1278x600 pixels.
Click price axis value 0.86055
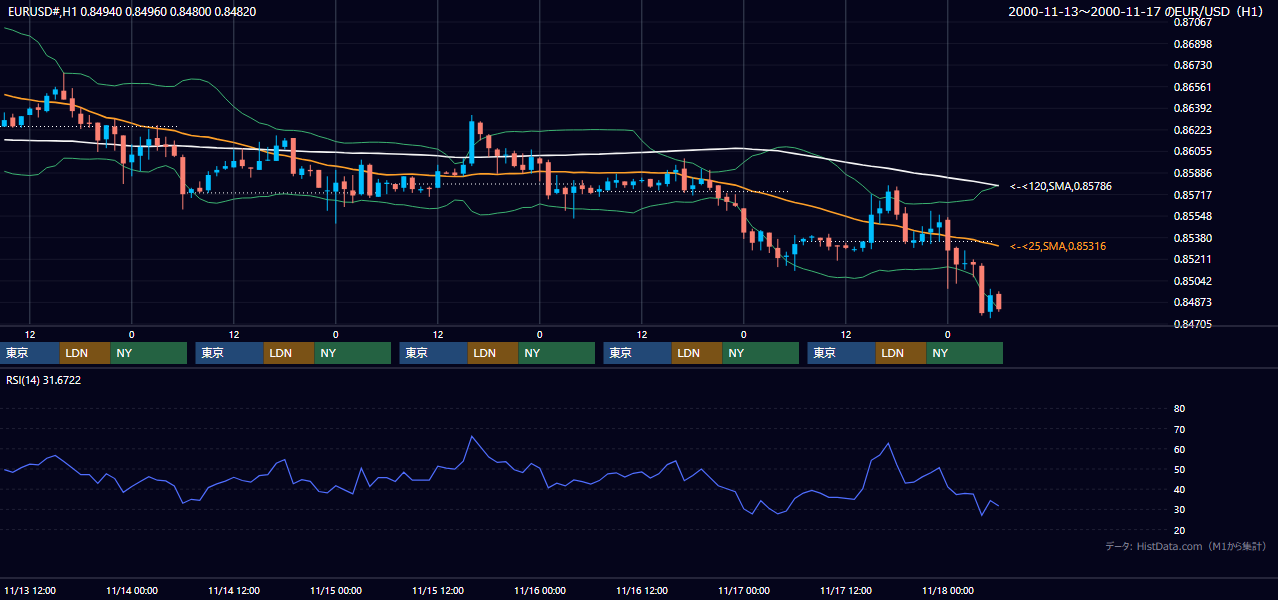point(1192,151)
